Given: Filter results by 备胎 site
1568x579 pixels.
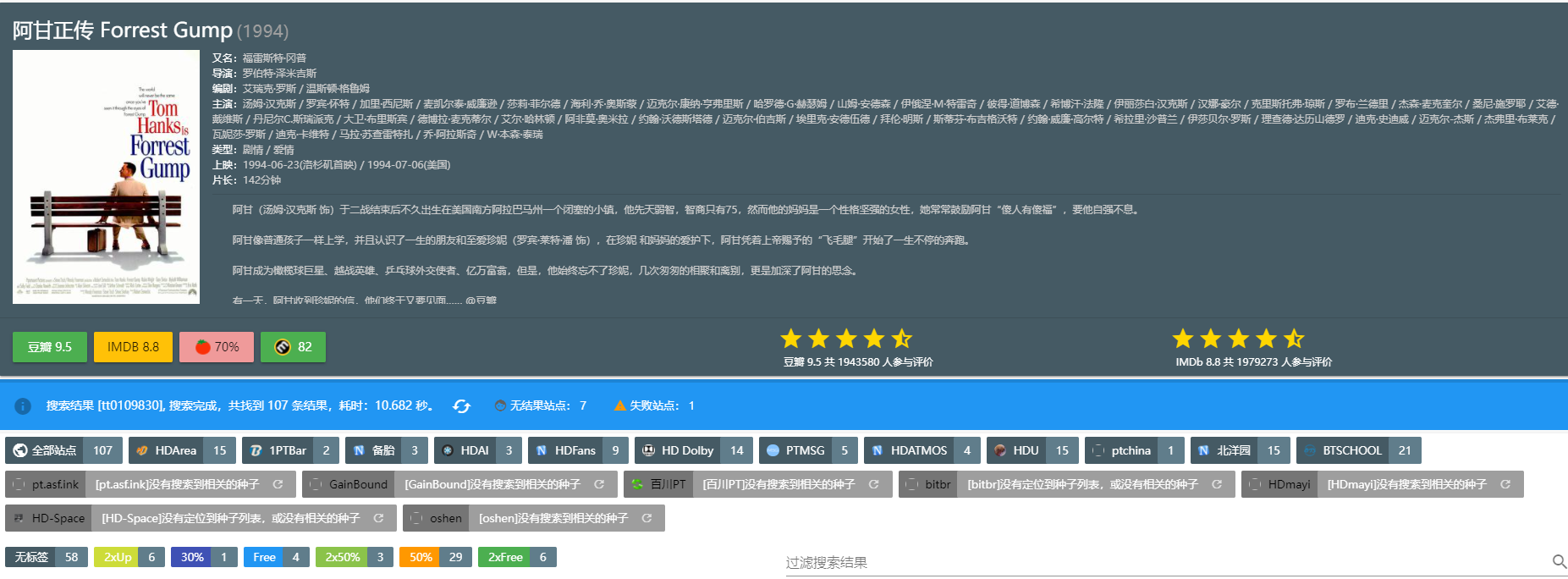Looking at the screenshot, I should 387,450.
